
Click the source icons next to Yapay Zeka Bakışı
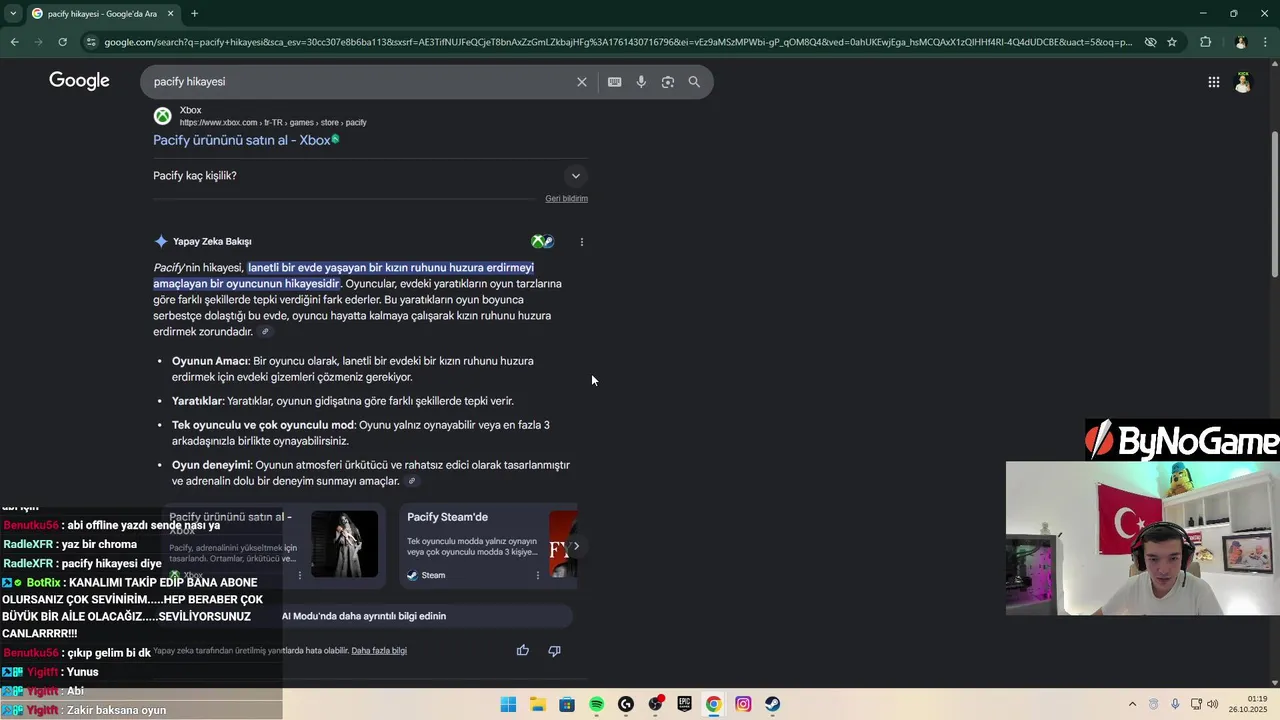tap(543, 241)
